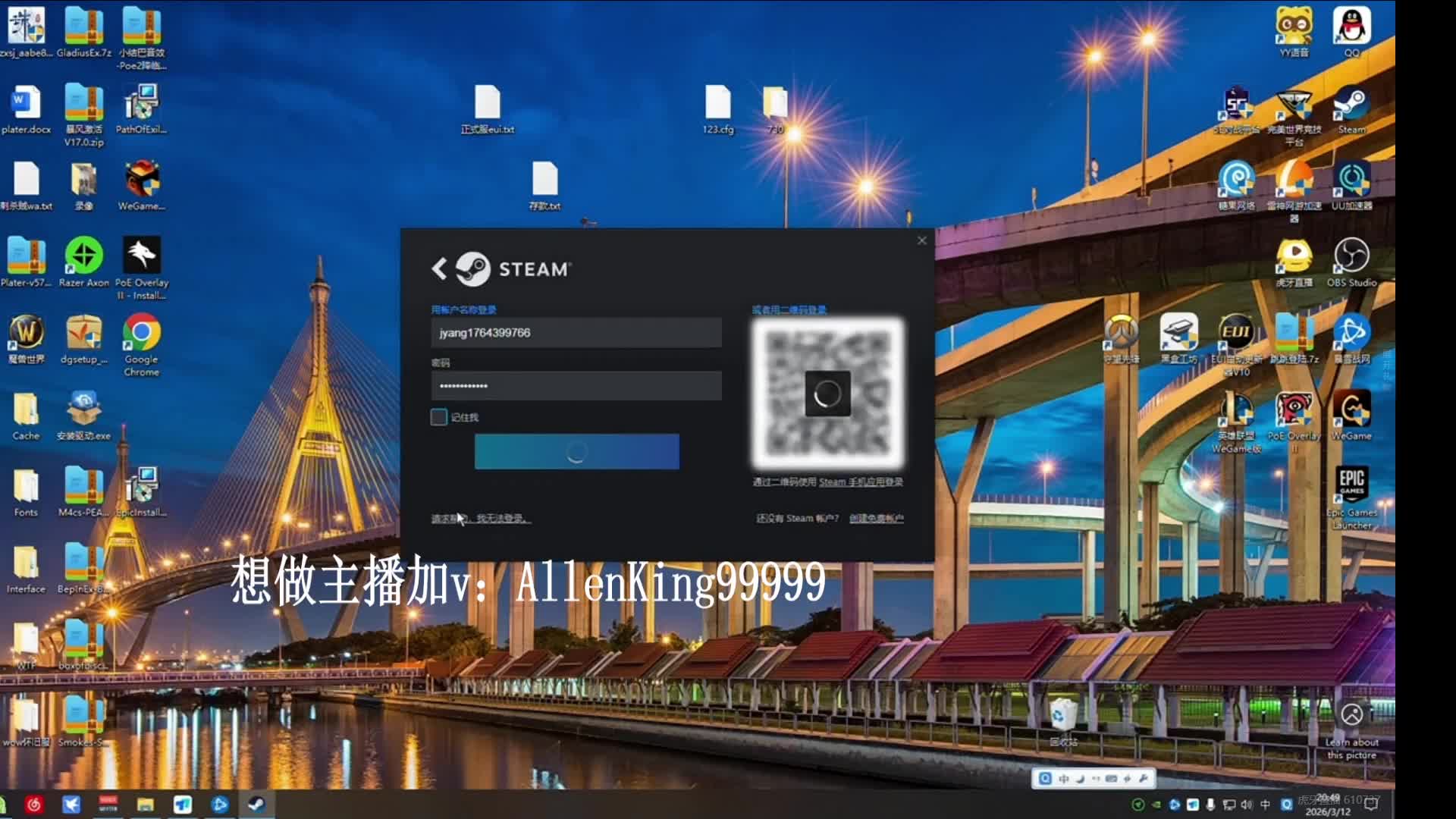Click the blue sign-in button
The width and height of the screenshot is (1456, 819).
(576, 452)
